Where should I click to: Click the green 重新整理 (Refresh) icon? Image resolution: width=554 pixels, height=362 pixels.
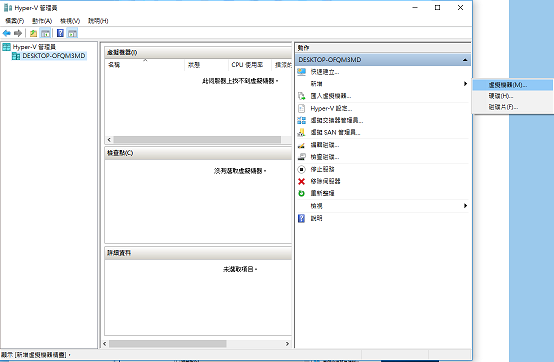tap(301, 193)
